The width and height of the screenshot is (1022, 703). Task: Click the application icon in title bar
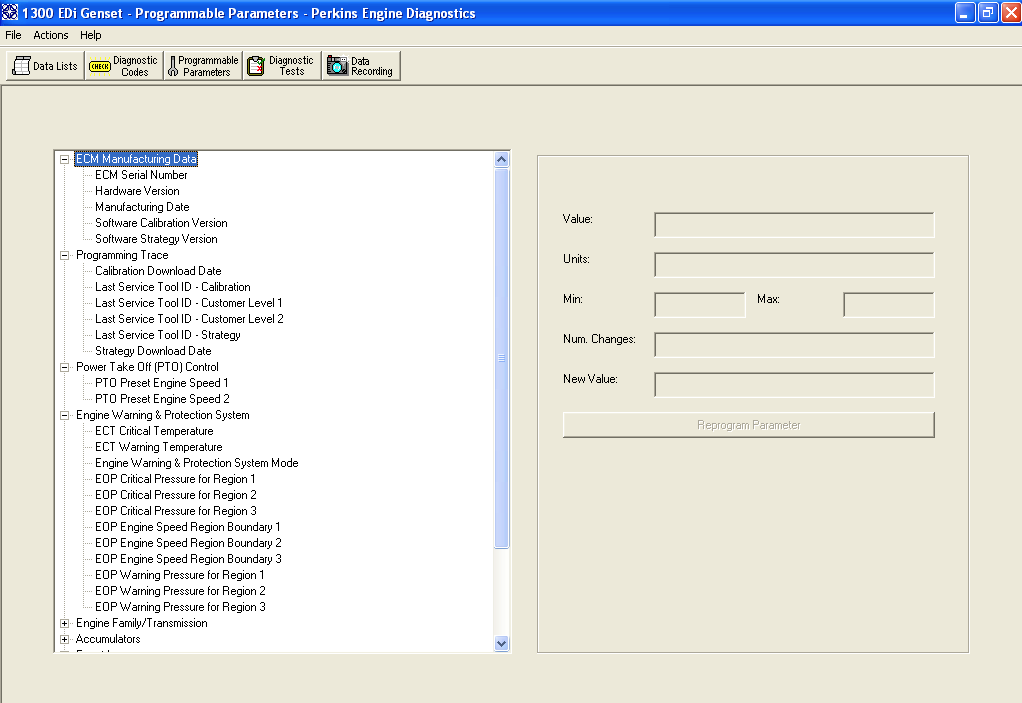(x=10, y=12)
